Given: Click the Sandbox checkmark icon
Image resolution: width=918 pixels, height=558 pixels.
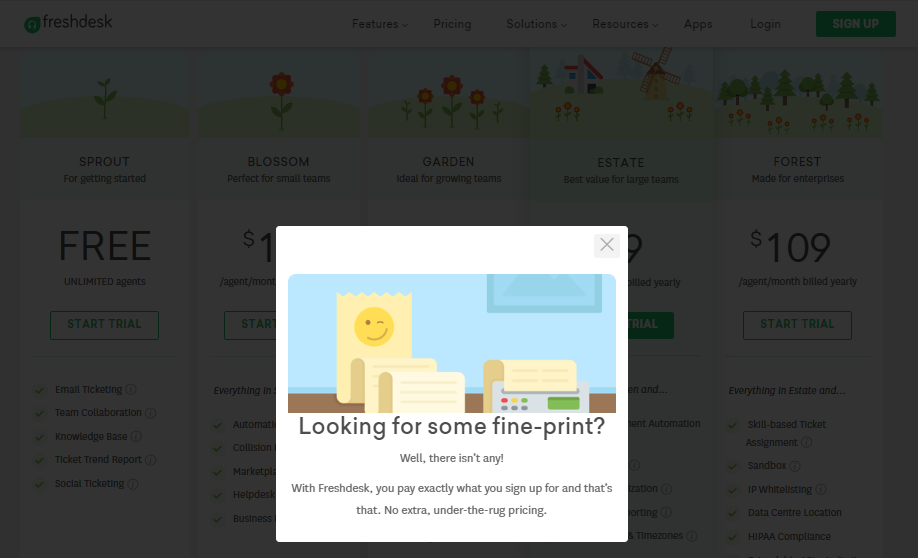Looking at the screenshot, I should tap(732, 467).
